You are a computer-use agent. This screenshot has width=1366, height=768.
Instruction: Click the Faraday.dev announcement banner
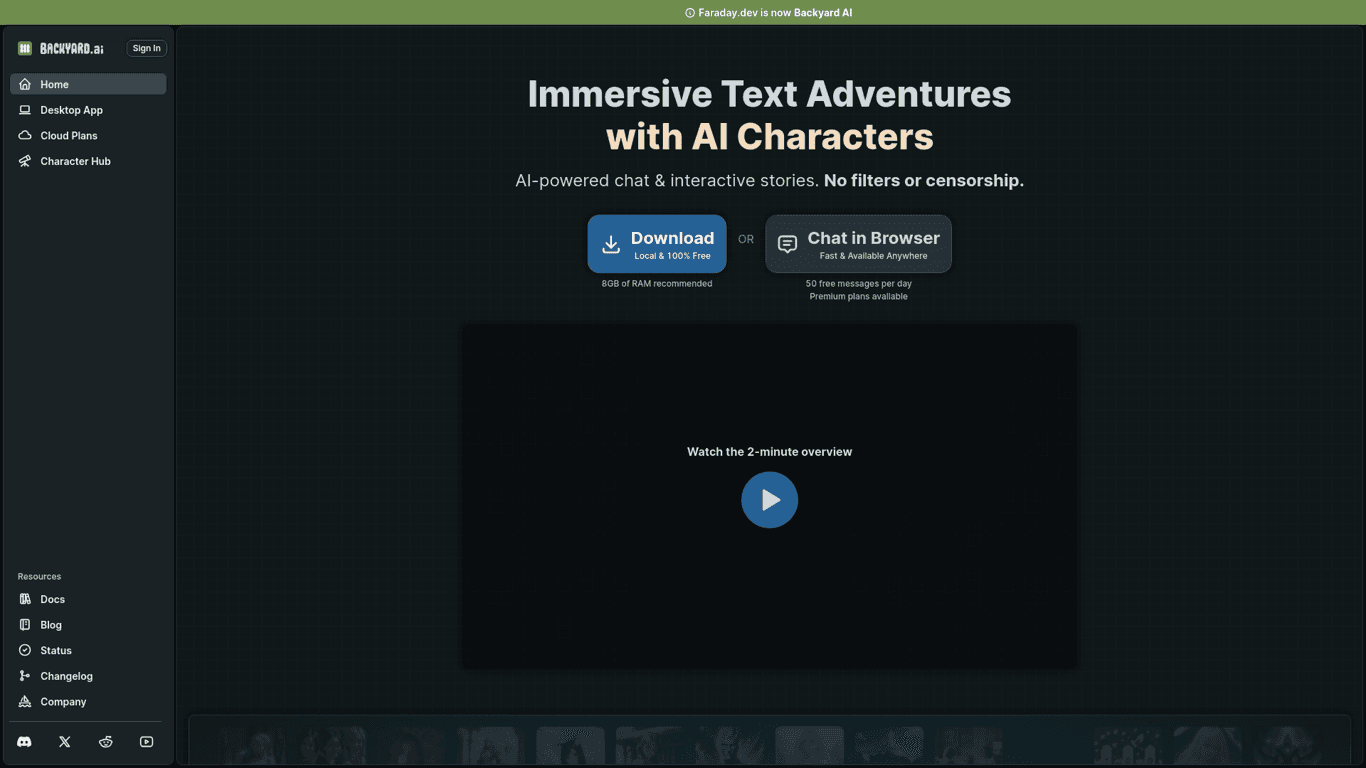coord(768,13)
